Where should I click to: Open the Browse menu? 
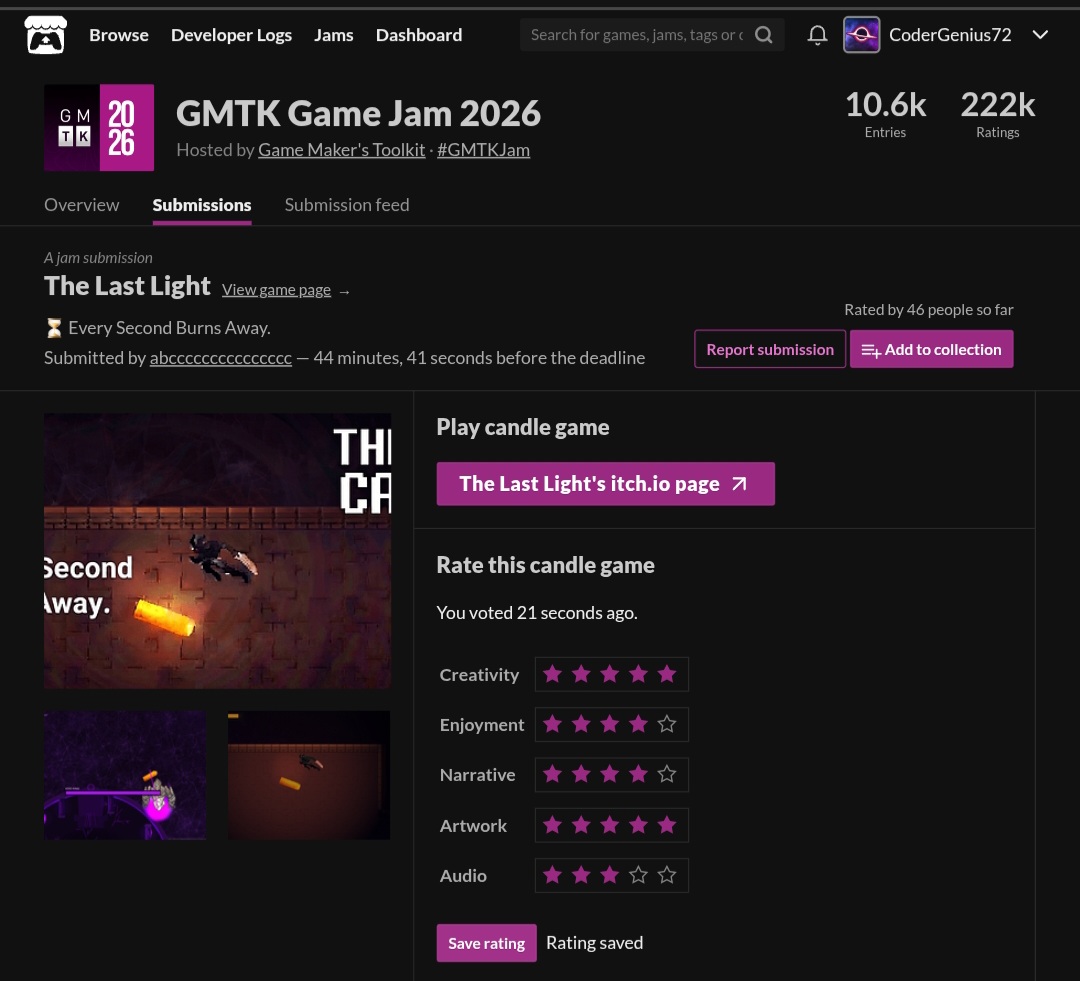pos(118,35)
